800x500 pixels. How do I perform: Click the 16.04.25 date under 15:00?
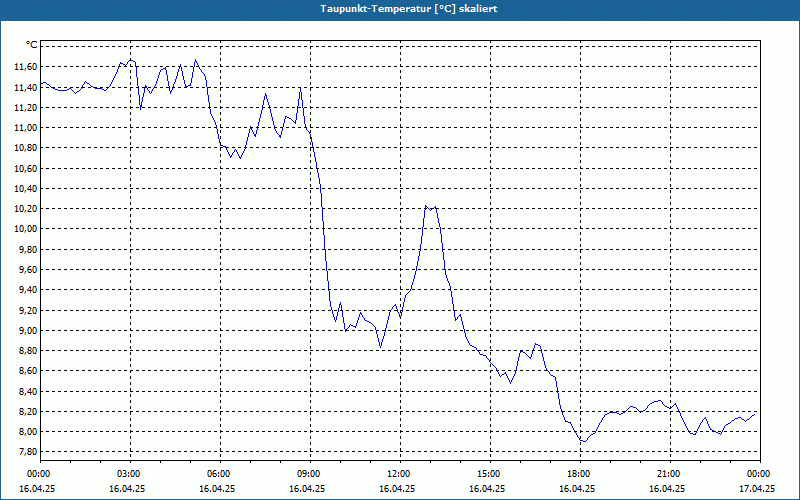[x=487, y=488]
